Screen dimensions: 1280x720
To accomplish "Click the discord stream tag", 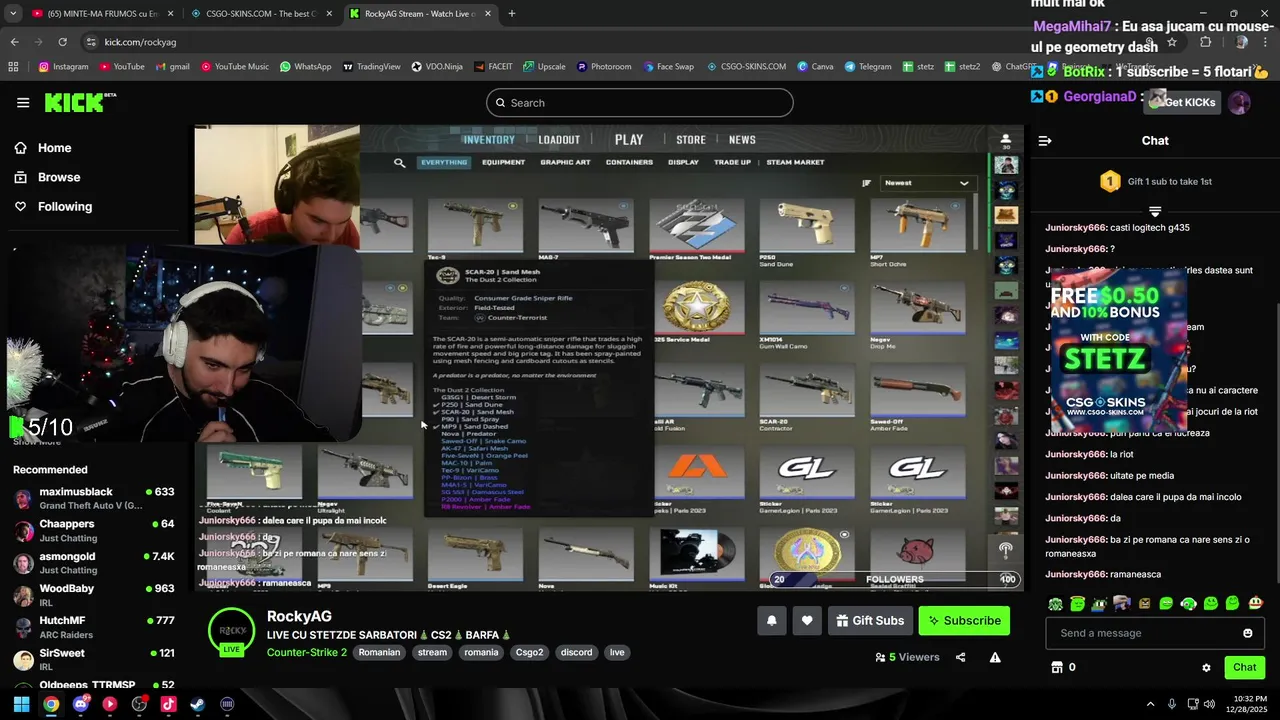I will pyautogui.click(x=577, y=652).
